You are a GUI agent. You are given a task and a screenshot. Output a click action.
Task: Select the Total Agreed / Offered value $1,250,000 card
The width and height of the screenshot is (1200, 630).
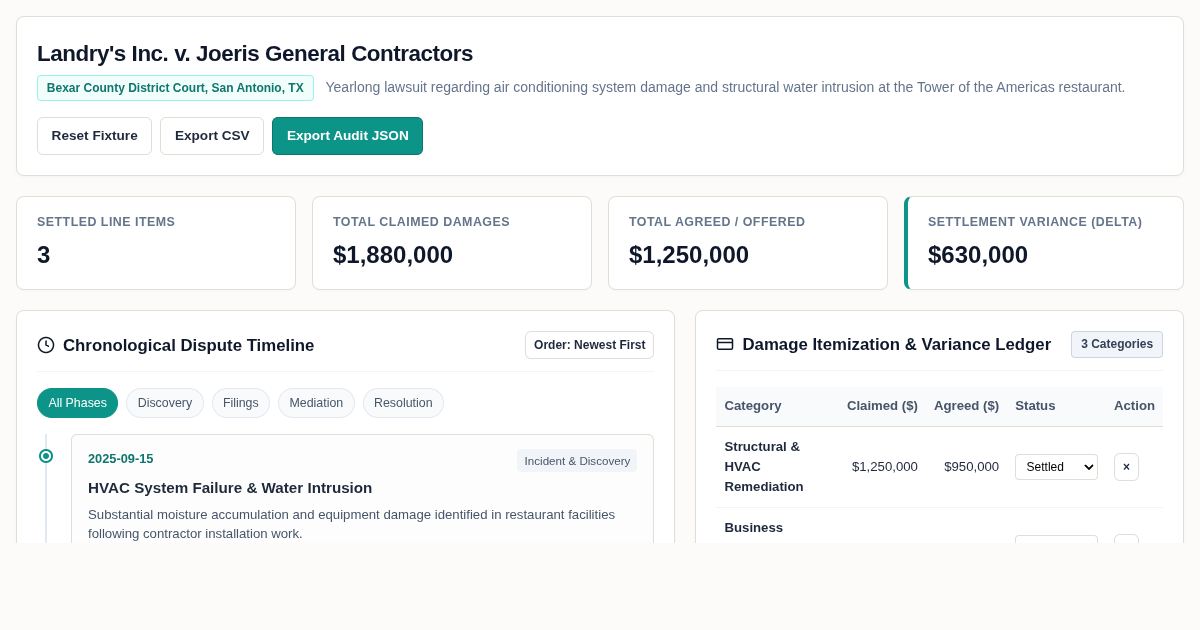coord(748,243)
